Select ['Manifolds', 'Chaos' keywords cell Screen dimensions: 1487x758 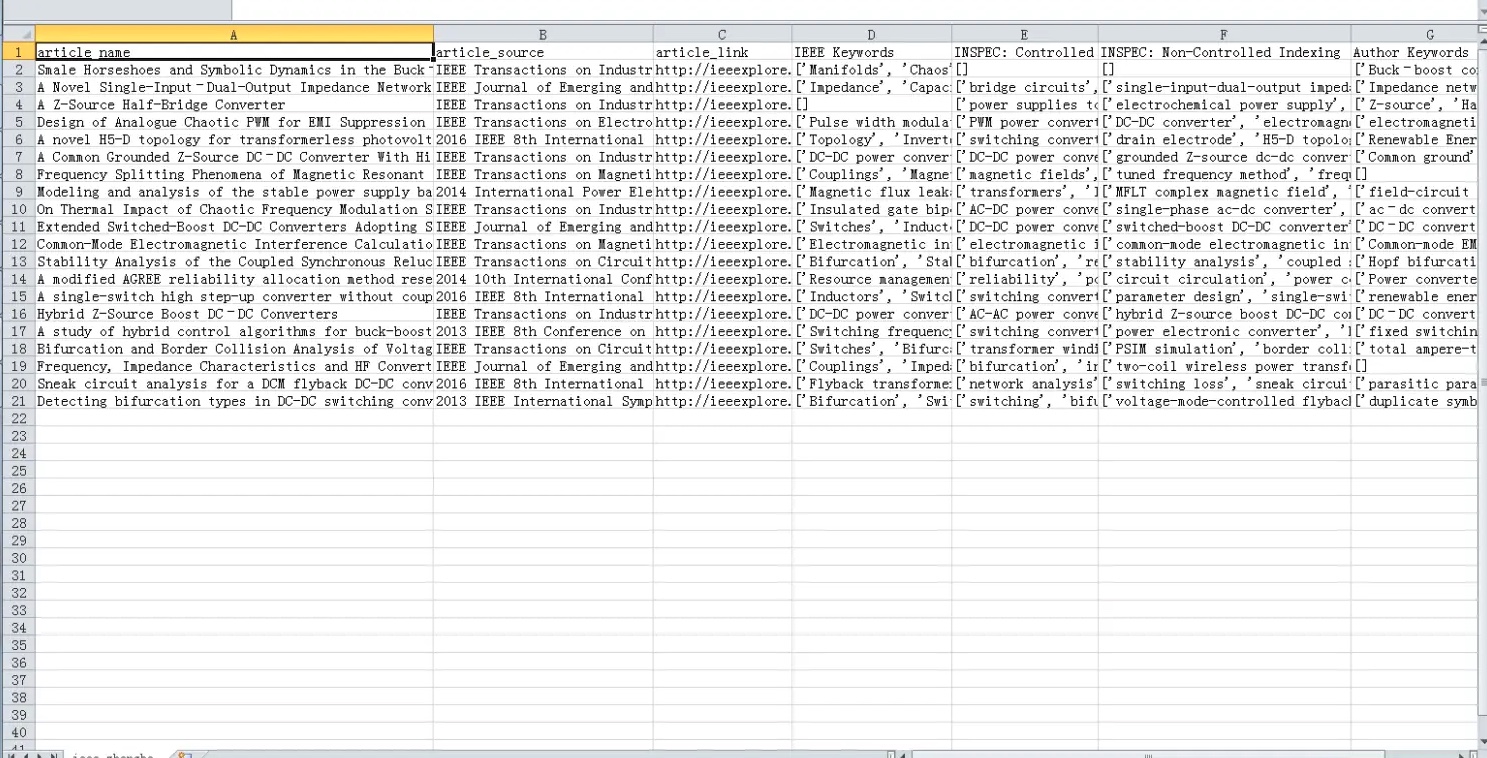tap(872, 70)
